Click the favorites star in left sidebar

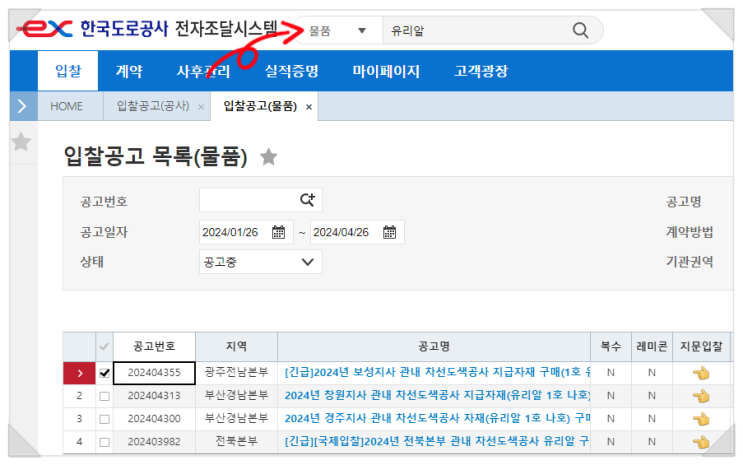[21, 142]
